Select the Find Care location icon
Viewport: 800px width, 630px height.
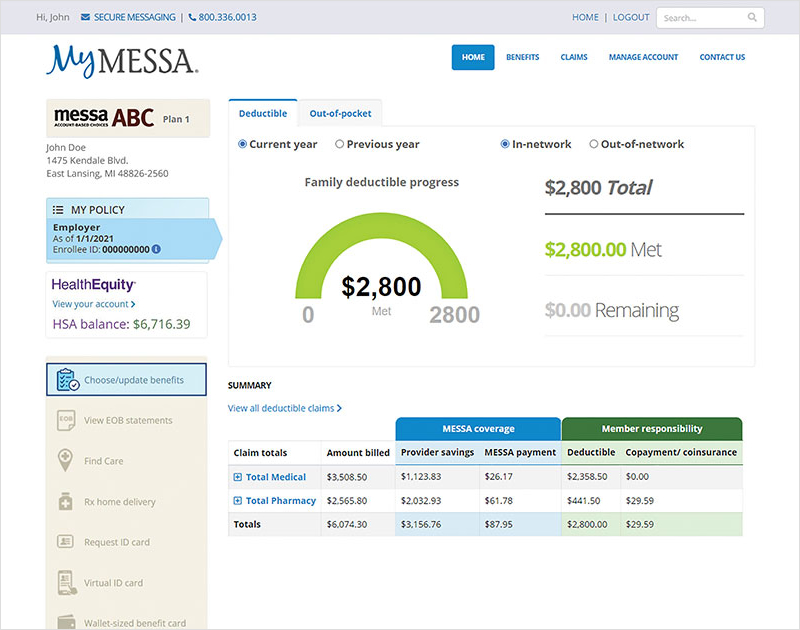67,460
